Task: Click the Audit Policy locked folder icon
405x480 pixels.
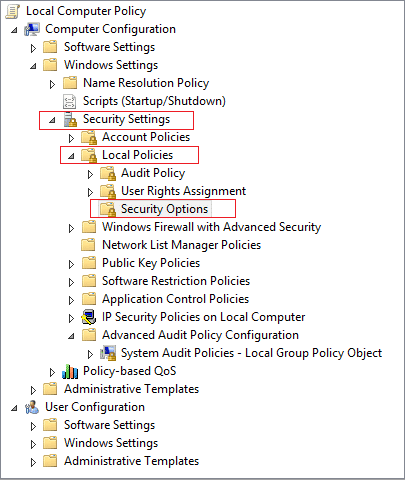Action: (108, 173)
